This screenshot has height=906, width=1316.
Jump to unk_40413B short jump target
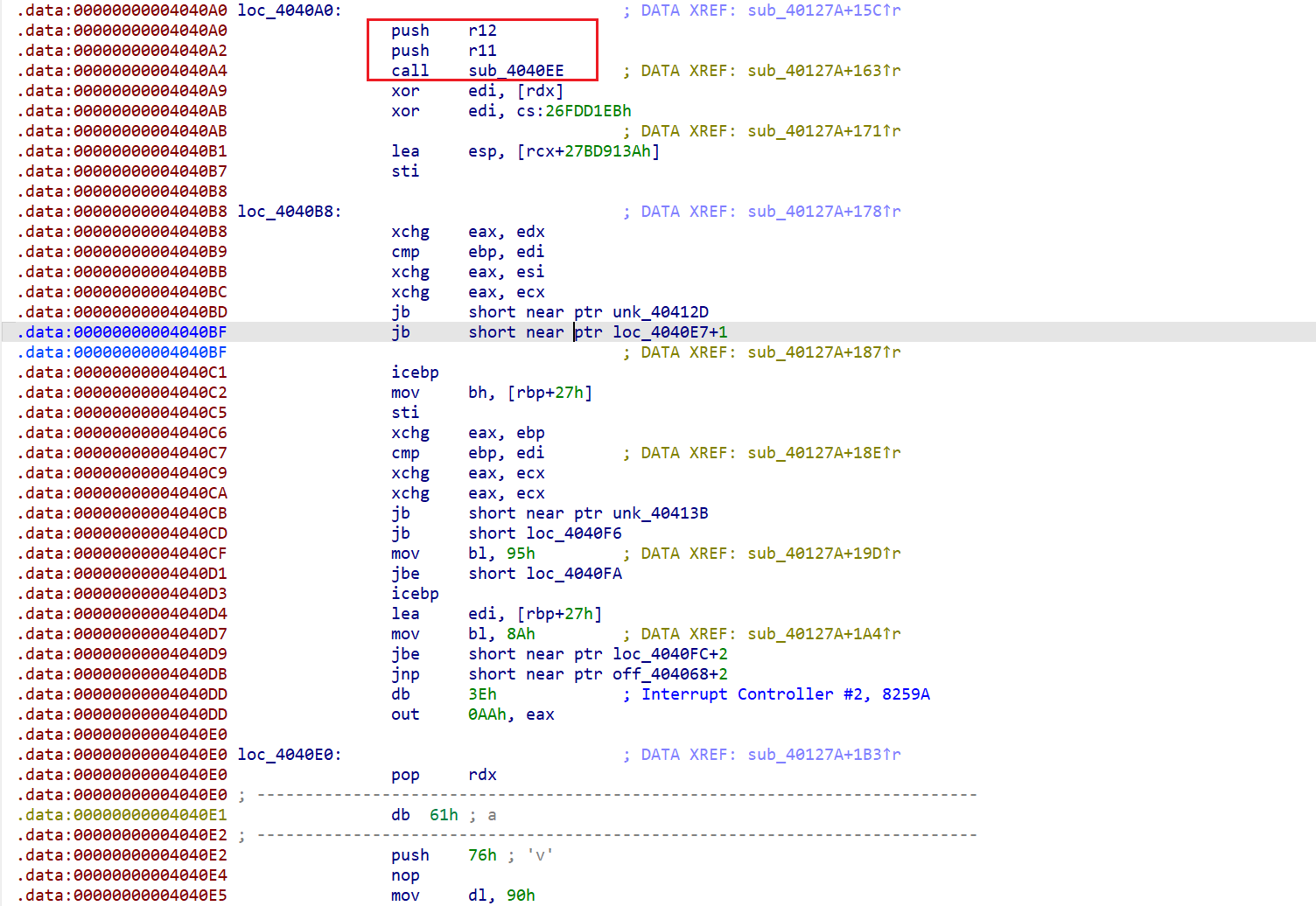coord(661,512)
